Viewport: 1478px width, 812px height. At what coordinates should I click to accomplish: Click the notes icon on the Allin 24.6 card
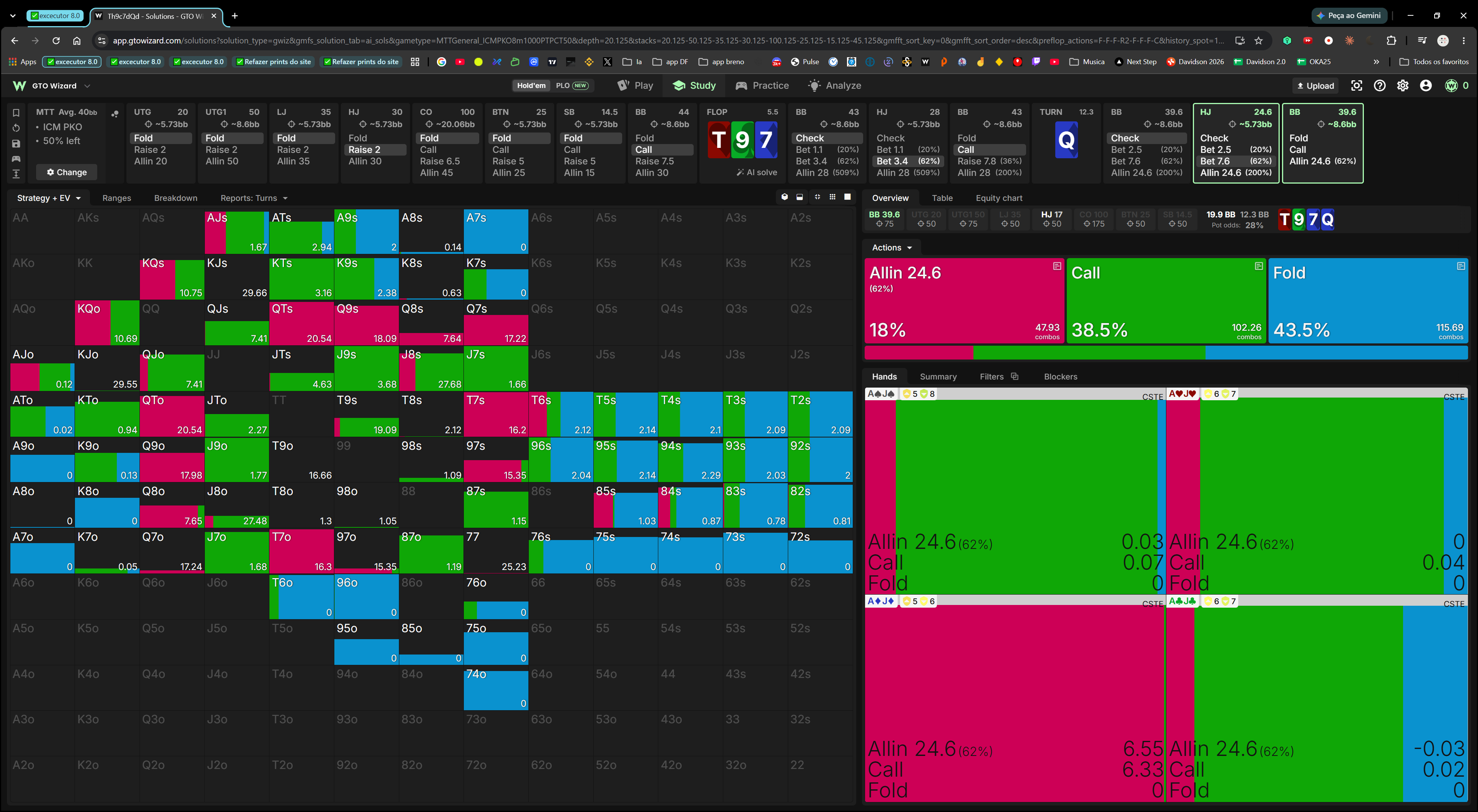(1056, 266)
